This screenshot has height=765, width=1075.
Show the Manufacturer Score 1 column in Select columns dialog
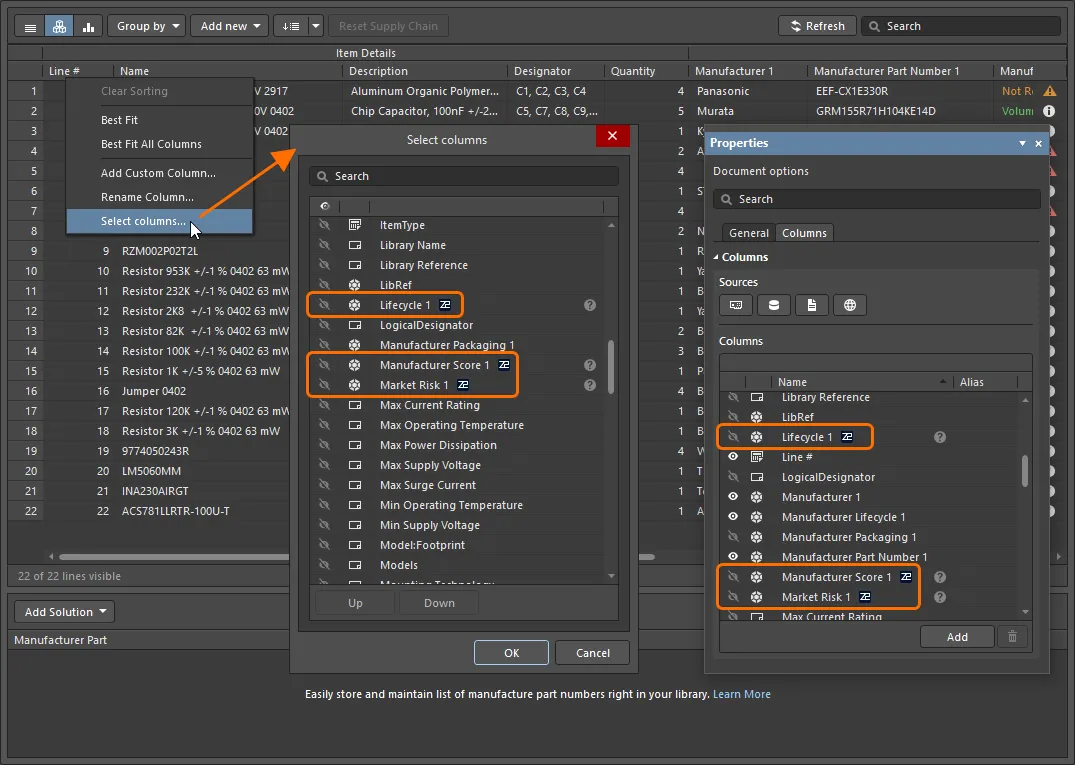324,365
